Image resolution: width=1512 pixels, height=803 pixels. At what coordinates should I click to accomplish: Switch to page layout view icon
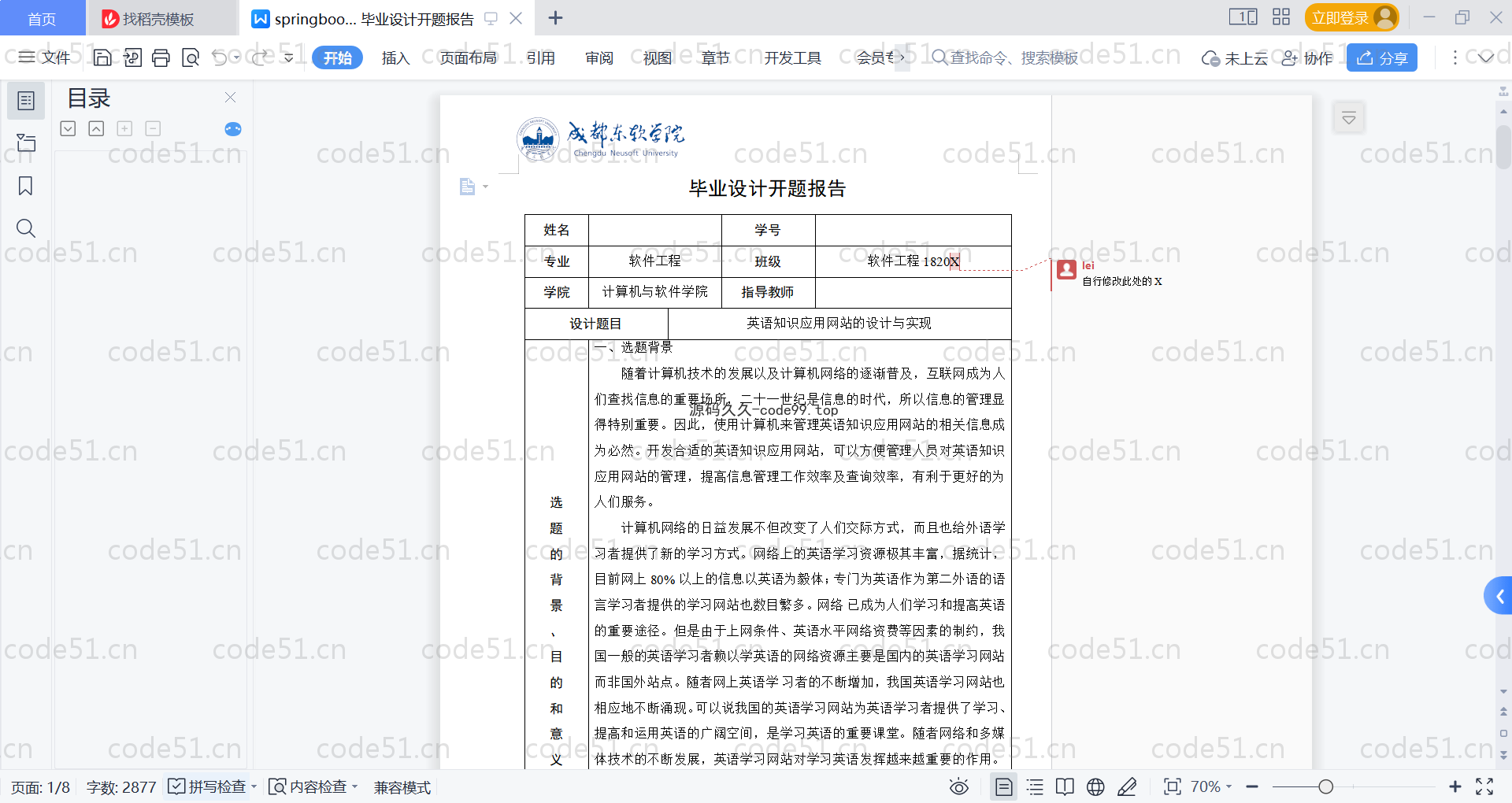tap(1004, 786)
